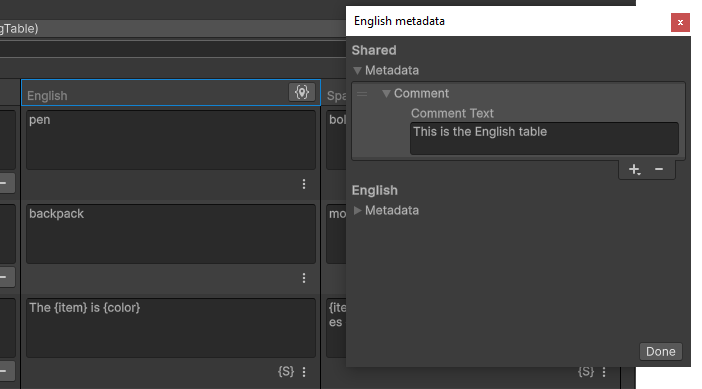
Task: Click the Shared section heading
Action: pos(374,50)
